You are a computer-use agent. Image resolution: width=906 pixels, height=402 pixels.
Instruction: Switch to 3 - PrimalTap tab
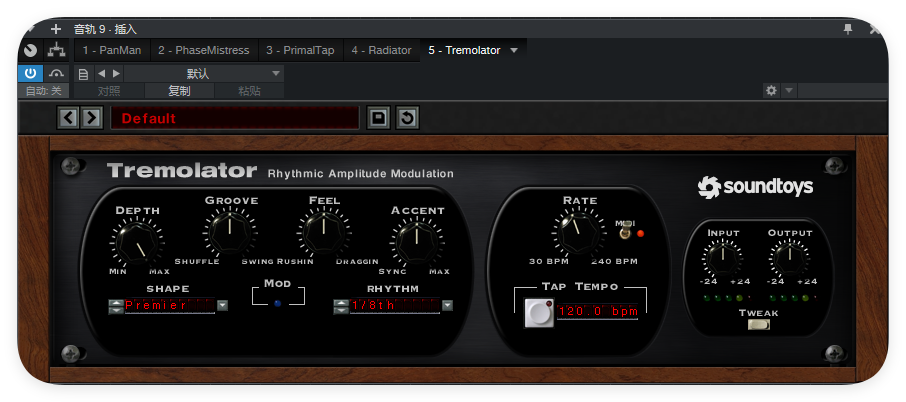pyautogui.click(x=300, y=50)
